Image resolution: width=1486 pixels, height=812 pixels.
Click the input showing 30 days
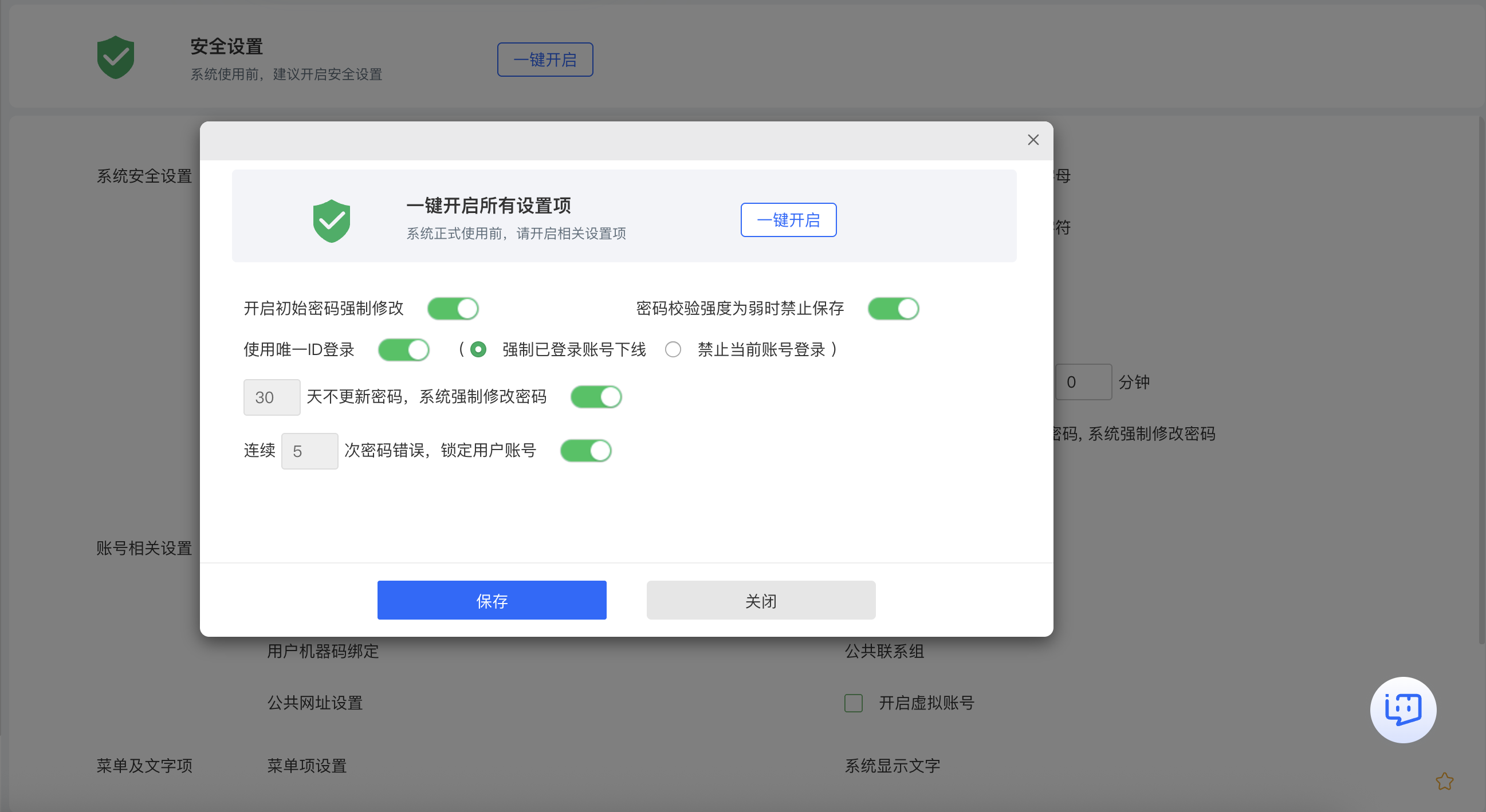(x=272, y=397)
